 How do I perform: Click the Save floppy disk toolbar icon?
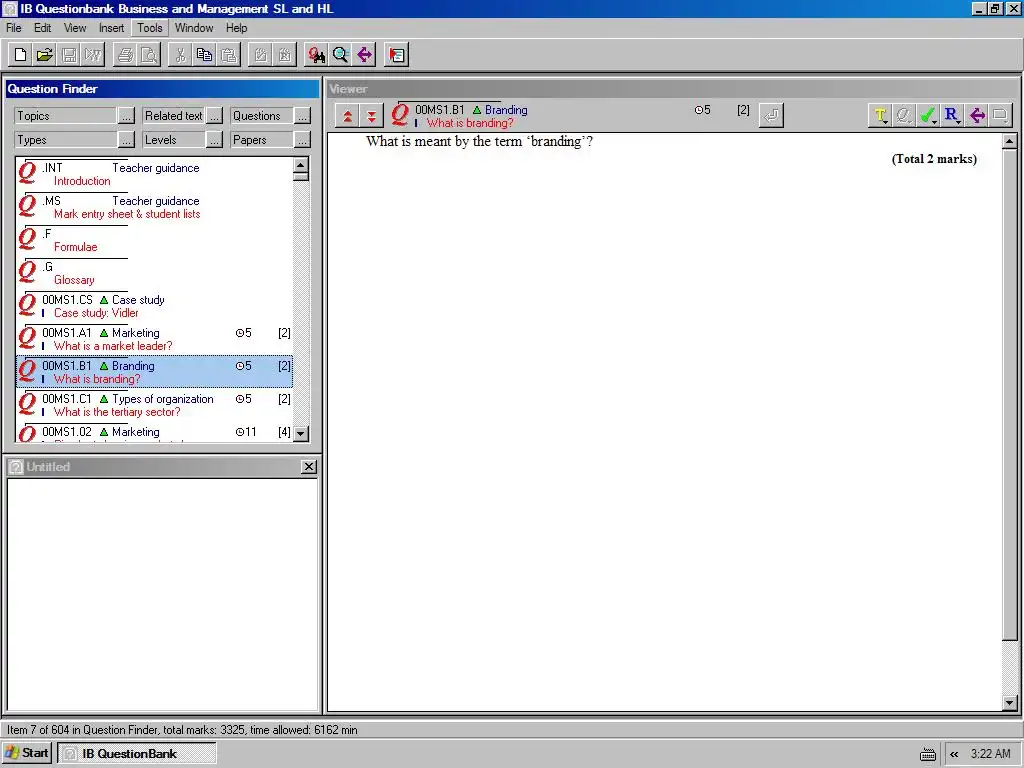(x=69, y=55)
